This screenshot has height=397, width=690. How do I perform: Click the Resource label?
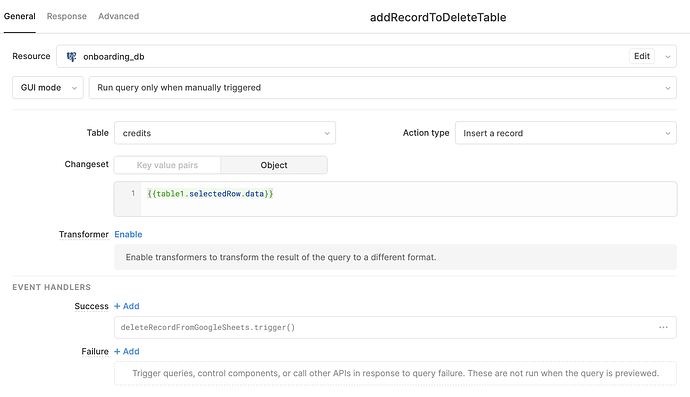(x=31, y=56)
